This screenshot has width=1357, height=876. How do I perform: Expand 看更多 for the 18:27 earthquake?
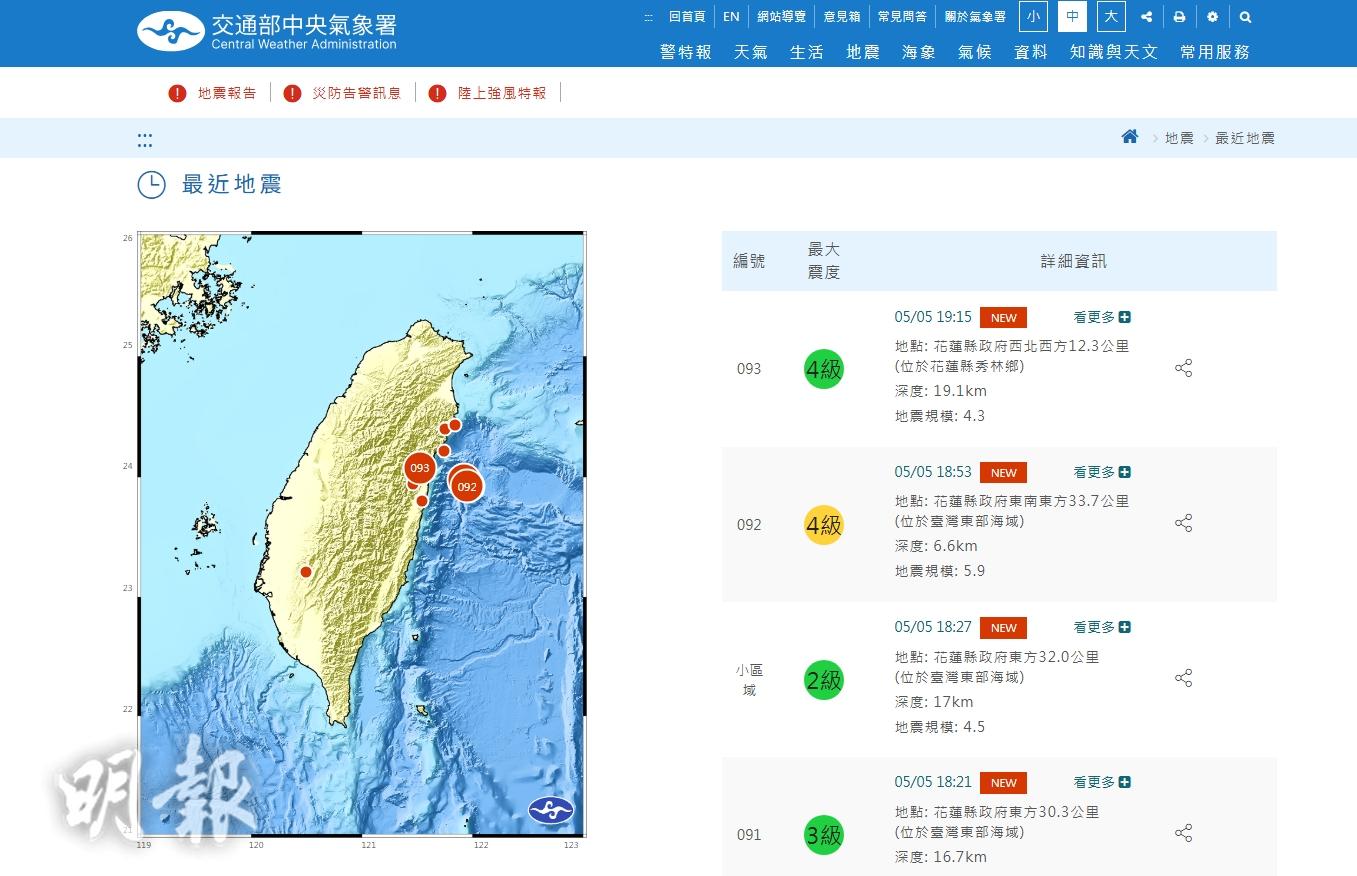coord(1101,627)
